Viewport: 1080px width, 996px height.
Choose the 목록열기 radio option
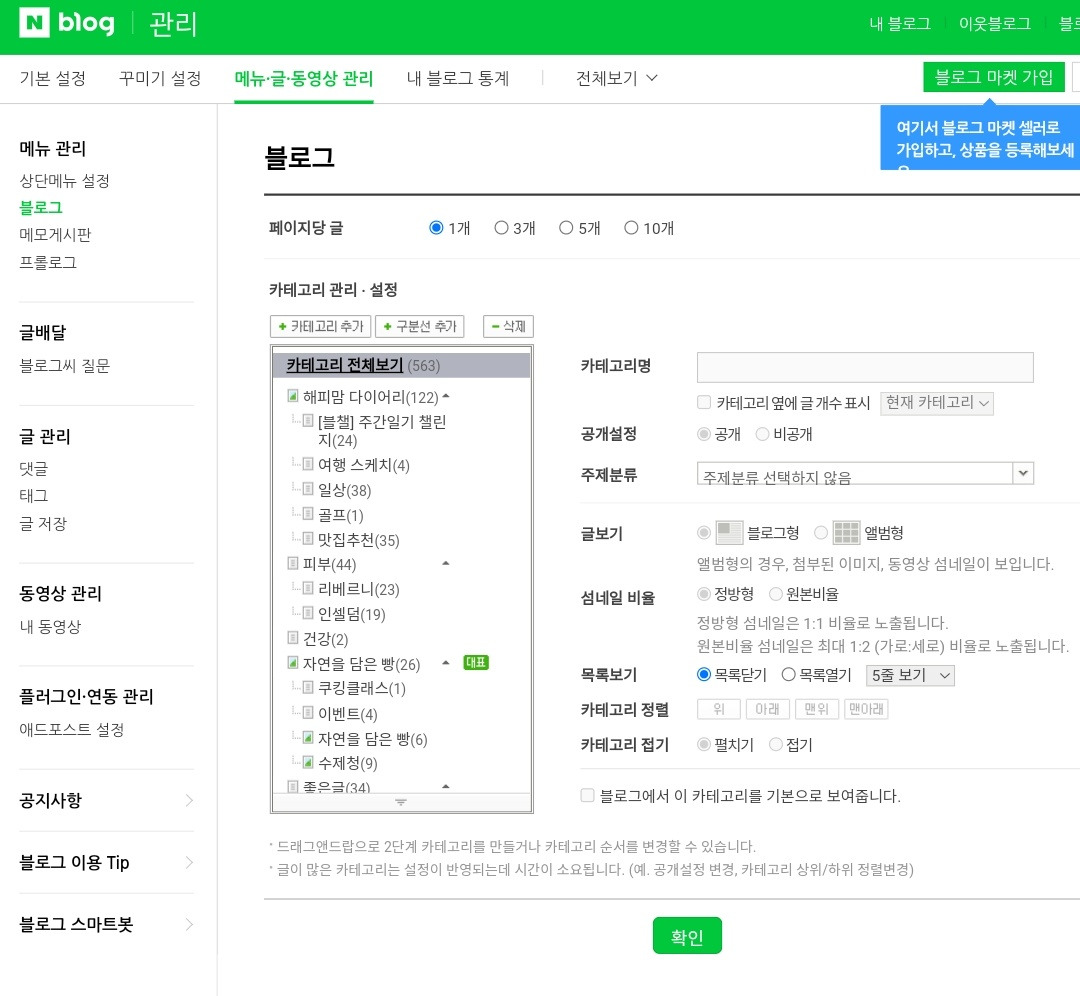pos(788,673)
